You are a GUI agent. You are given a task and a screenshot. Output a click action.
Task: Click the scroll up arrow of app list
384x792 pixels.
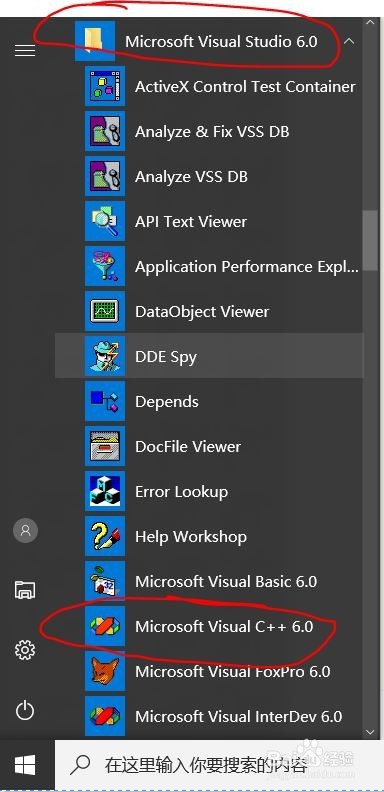(x=371, y=23)
